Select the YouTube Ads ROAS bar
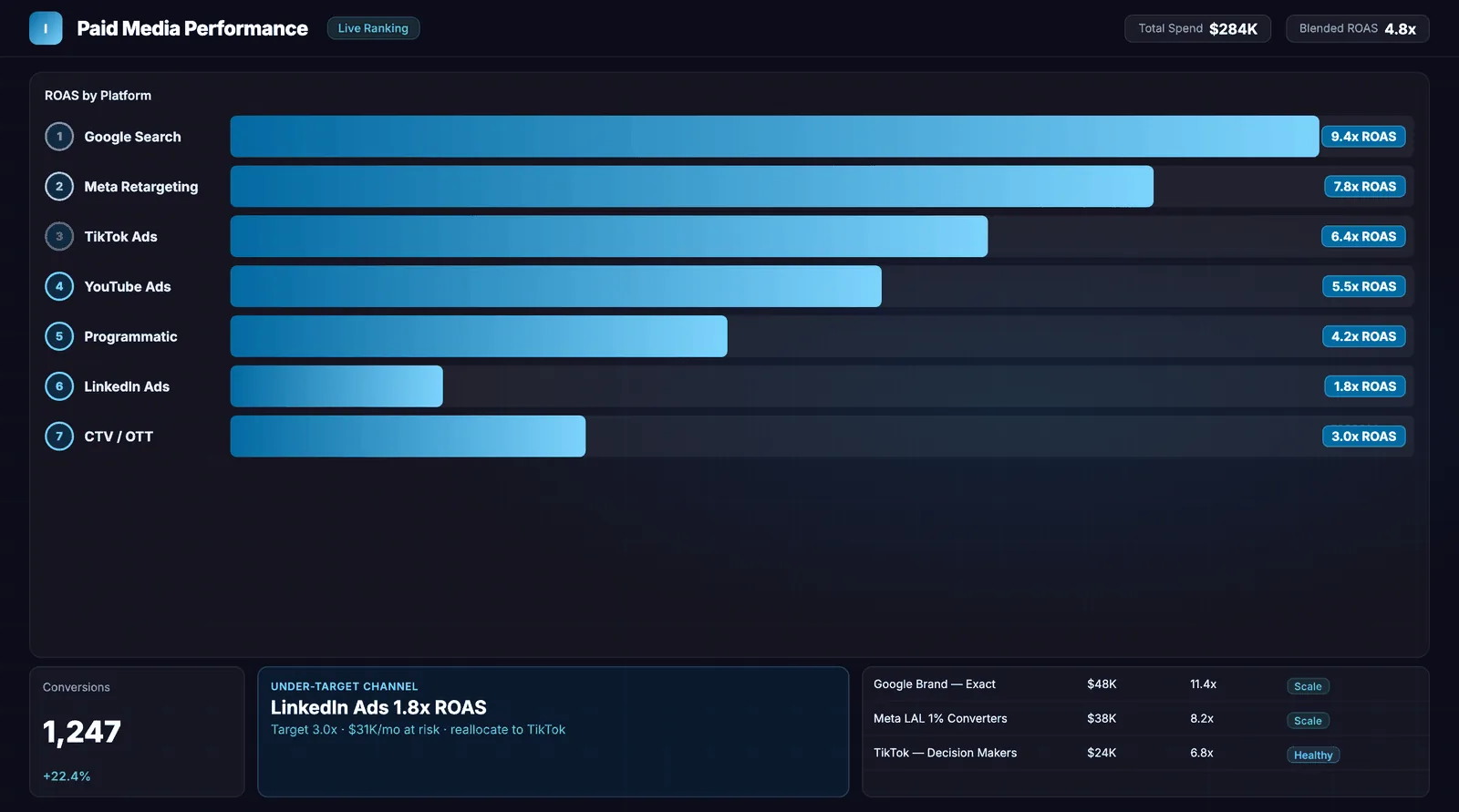 556,286
